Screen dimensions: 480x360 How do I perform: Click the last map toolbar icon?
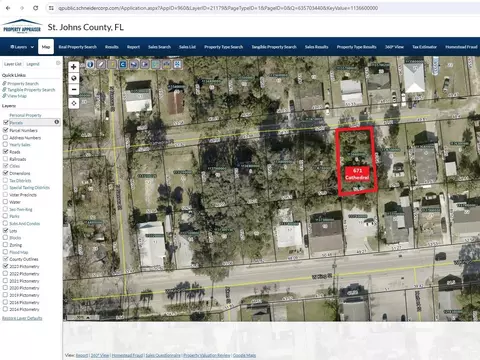tap(178, 64)
